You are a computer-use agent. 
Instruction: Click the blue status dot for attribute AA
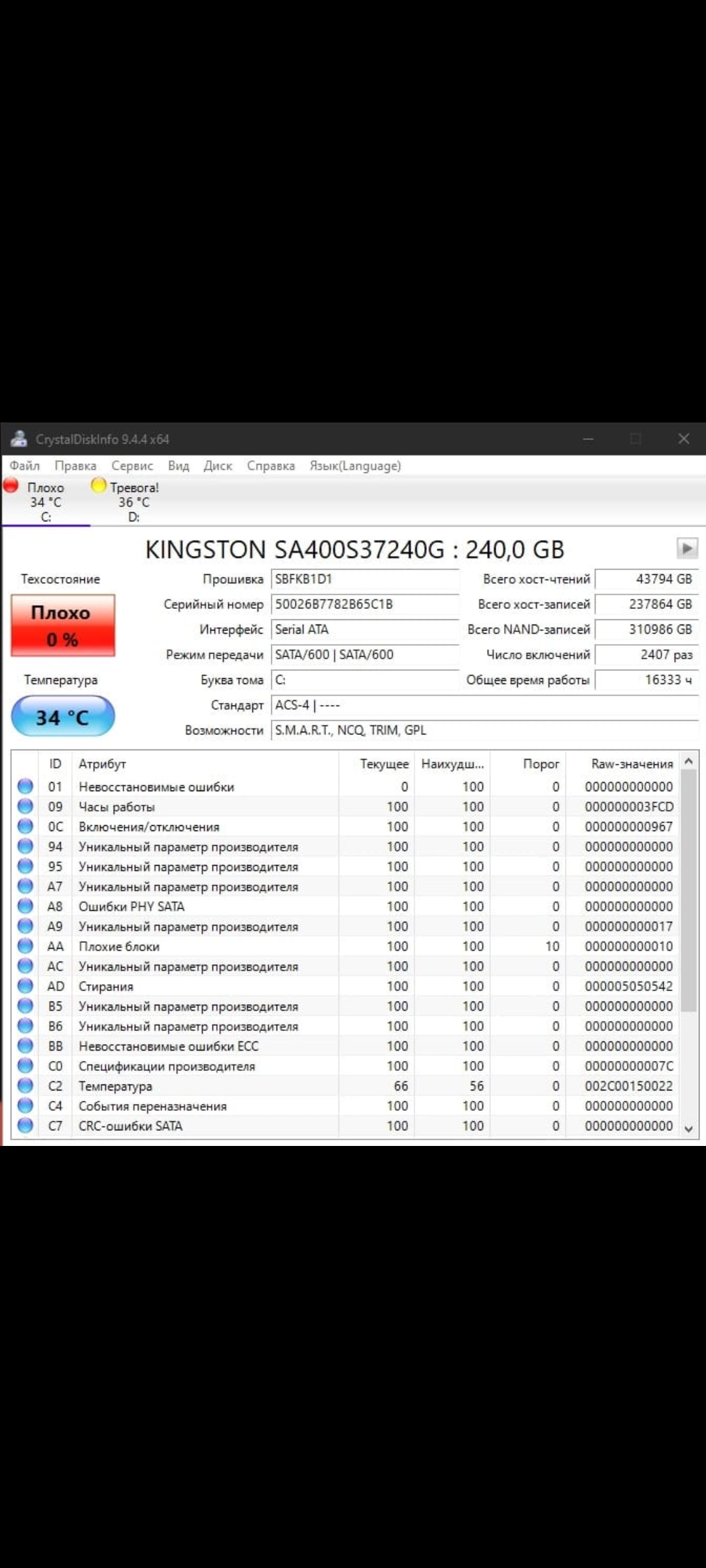tap(25, 945)
